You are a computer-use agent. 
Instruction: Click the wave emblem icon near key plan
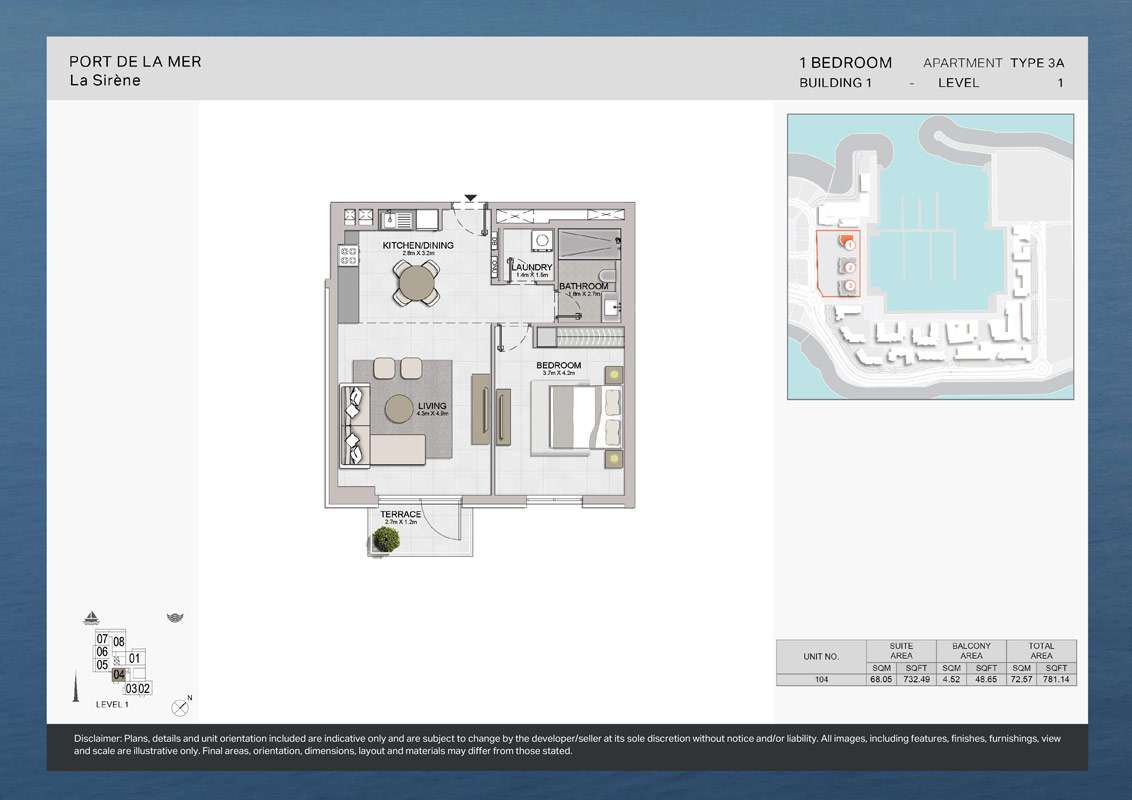click(175, 617)
